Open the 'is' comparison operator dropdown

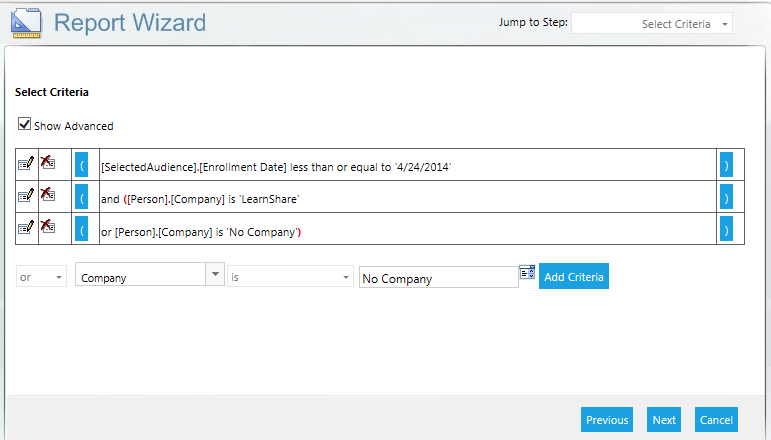point(290,277)
